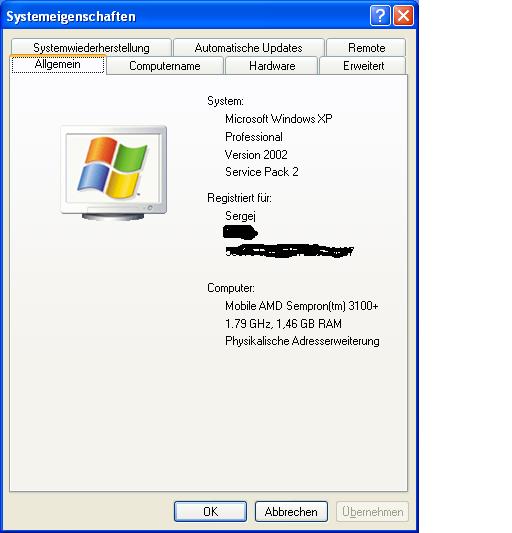Switch to the Computername tab
Viewport: 512px width, 533px height.
click(165, 66)
